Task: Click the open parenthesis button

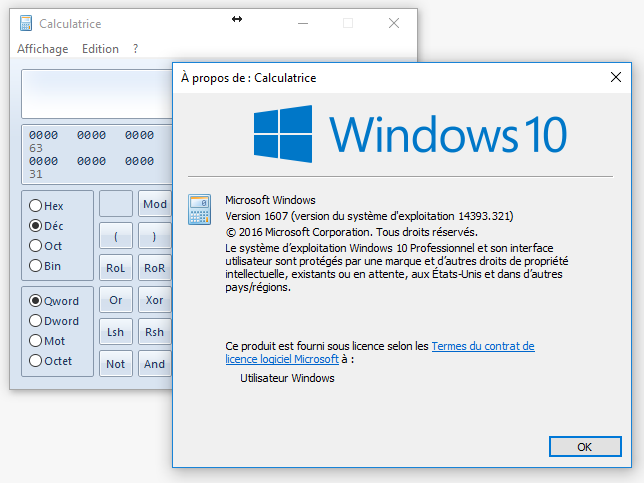Action: (x=116, y=236)
